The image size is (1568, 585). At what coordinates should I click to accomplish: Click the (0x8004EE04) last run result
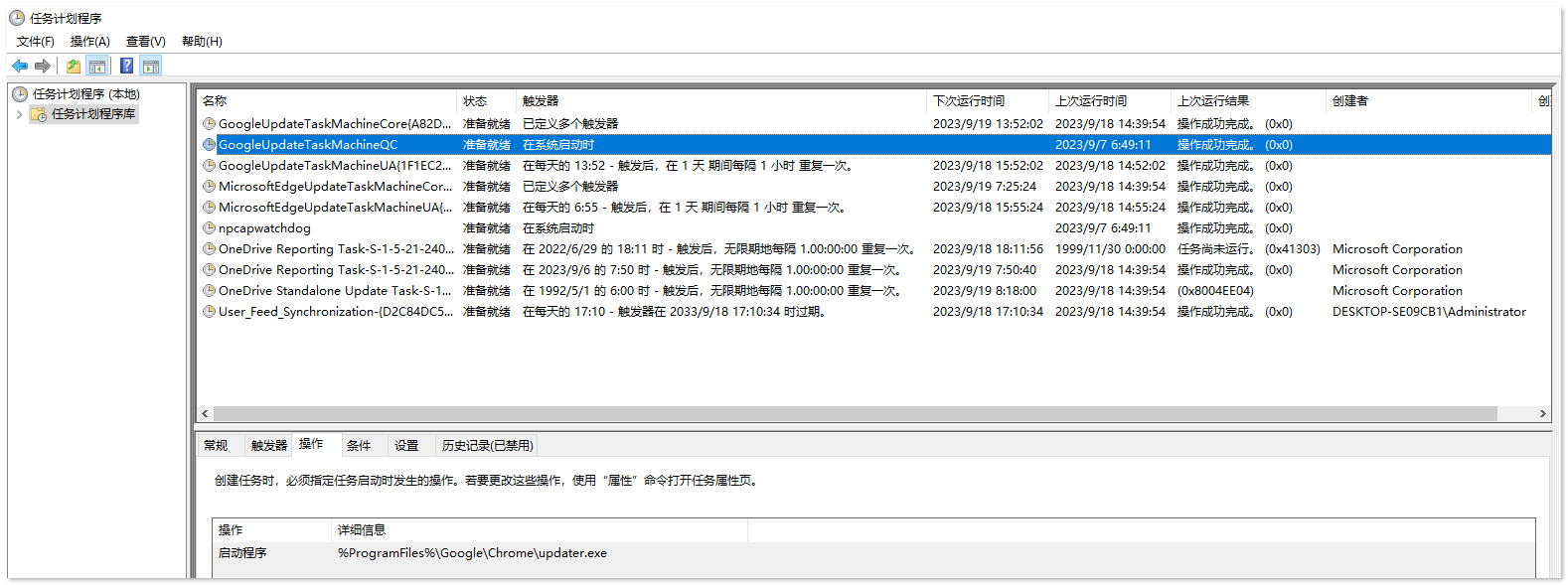tap(1215, 291)
